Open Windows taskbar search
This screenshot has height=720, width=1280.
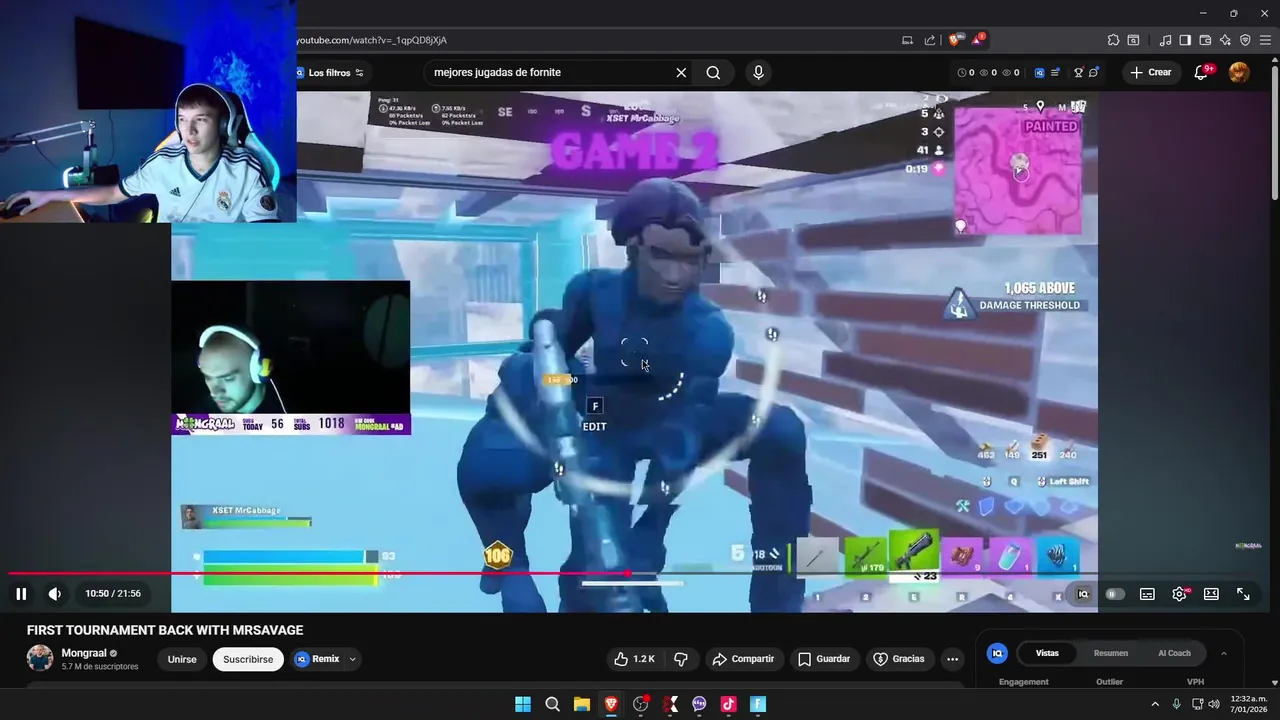click(x=552, y=704)
